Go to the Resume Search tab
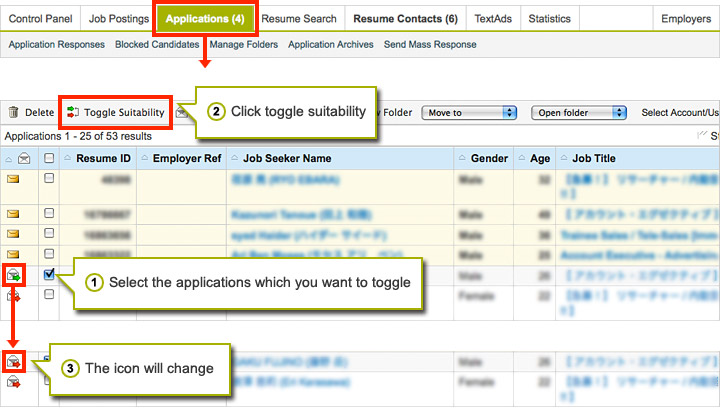The width and height of the screenshot is (720, 410). click(299, 19)
